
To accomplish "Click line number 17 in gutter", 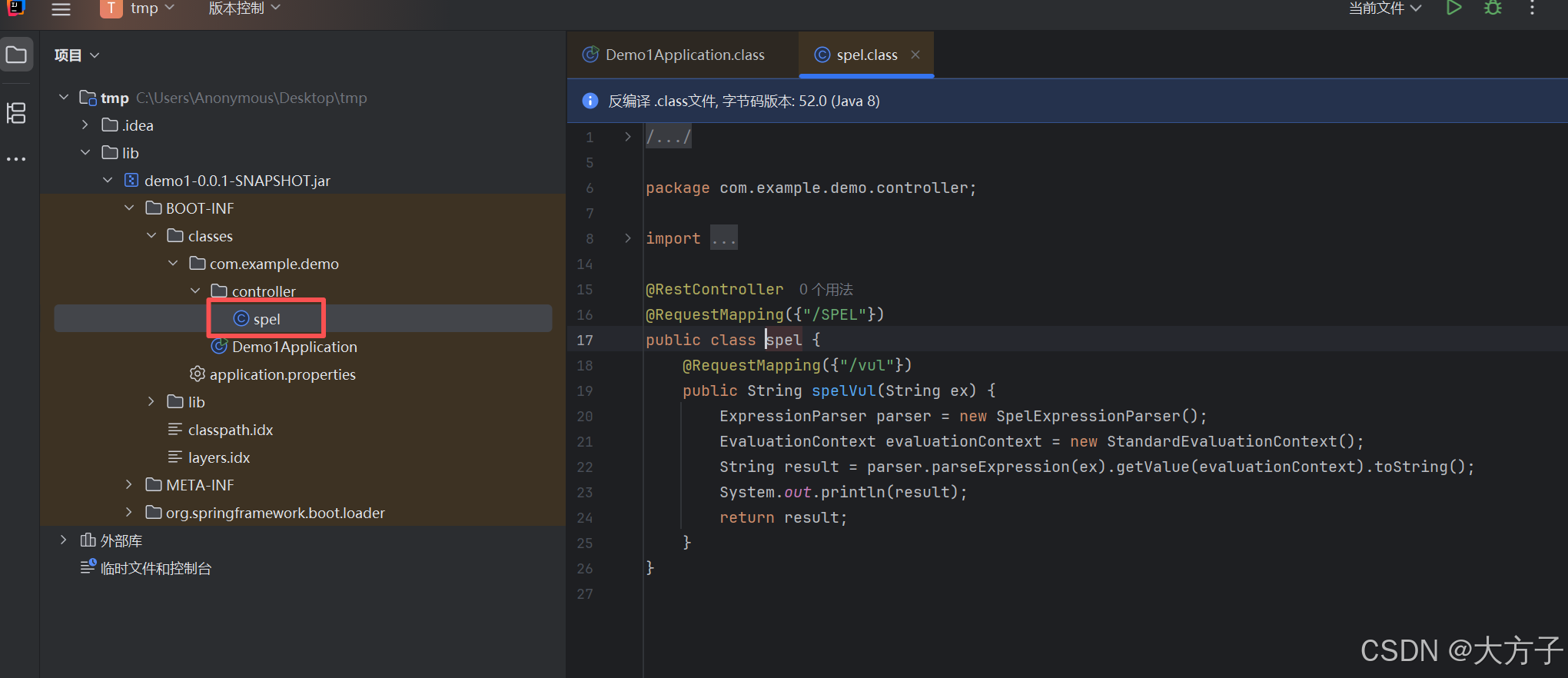I will [x=585, y=340].
